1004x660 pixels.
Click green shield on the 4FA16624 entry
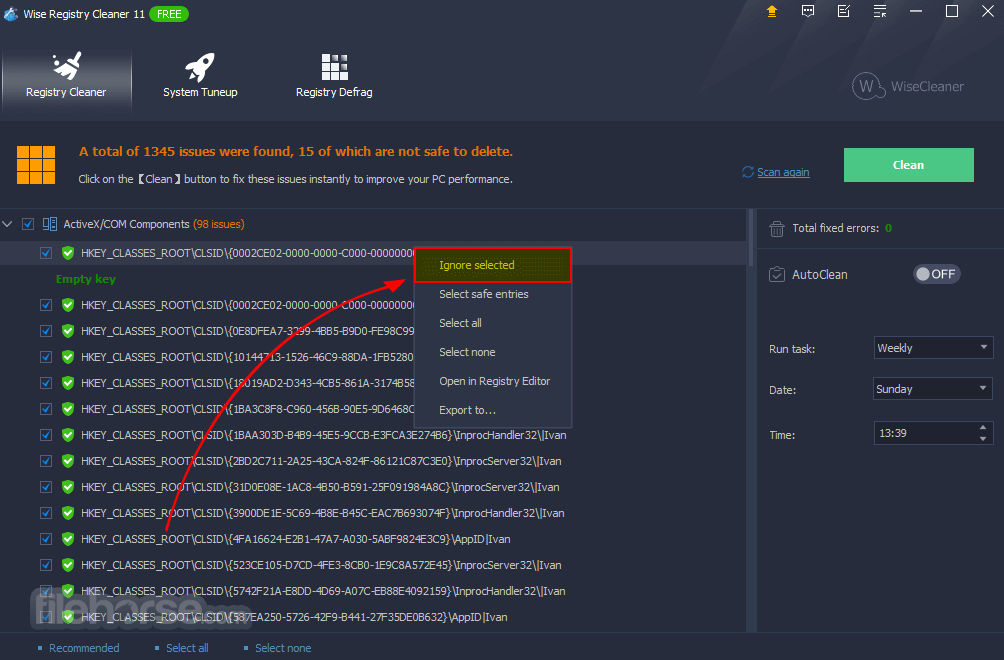(68, 539)
